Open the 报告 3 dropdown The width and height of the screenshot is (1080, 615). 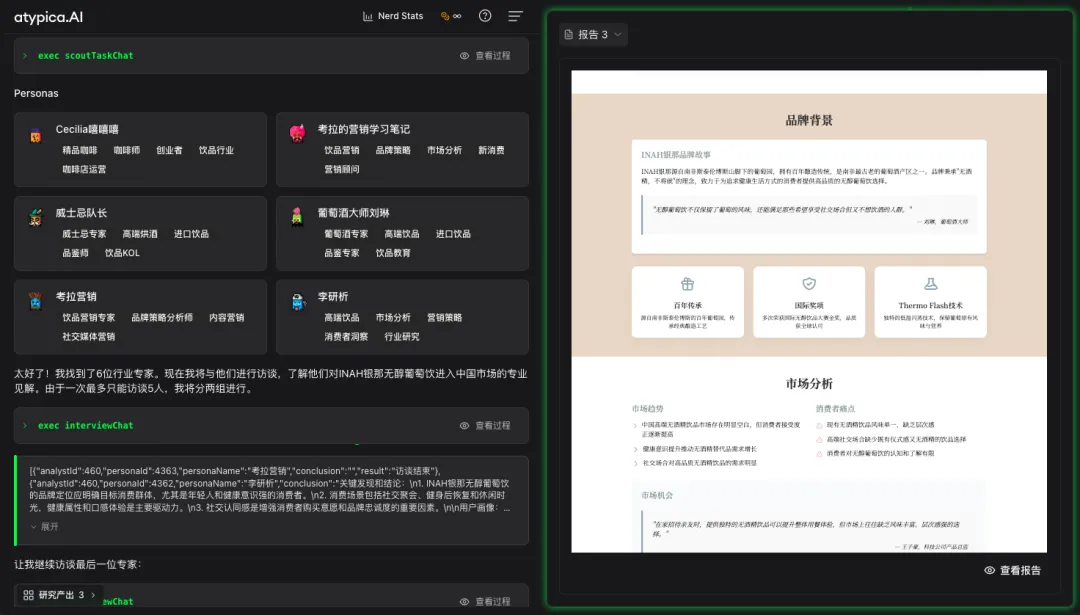point(593,34)
